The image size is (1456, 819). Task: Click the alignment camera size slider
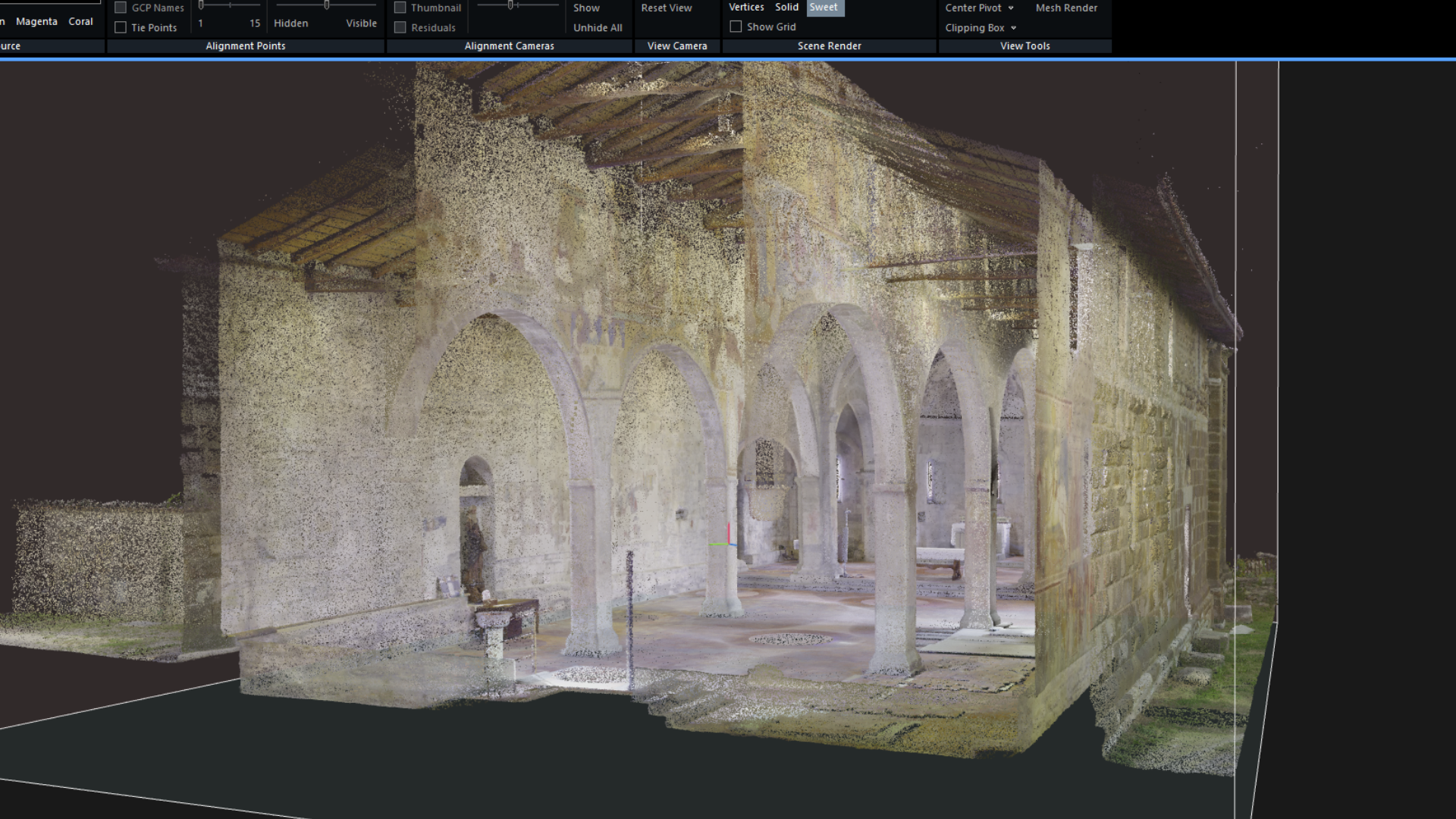coord(517,5)
